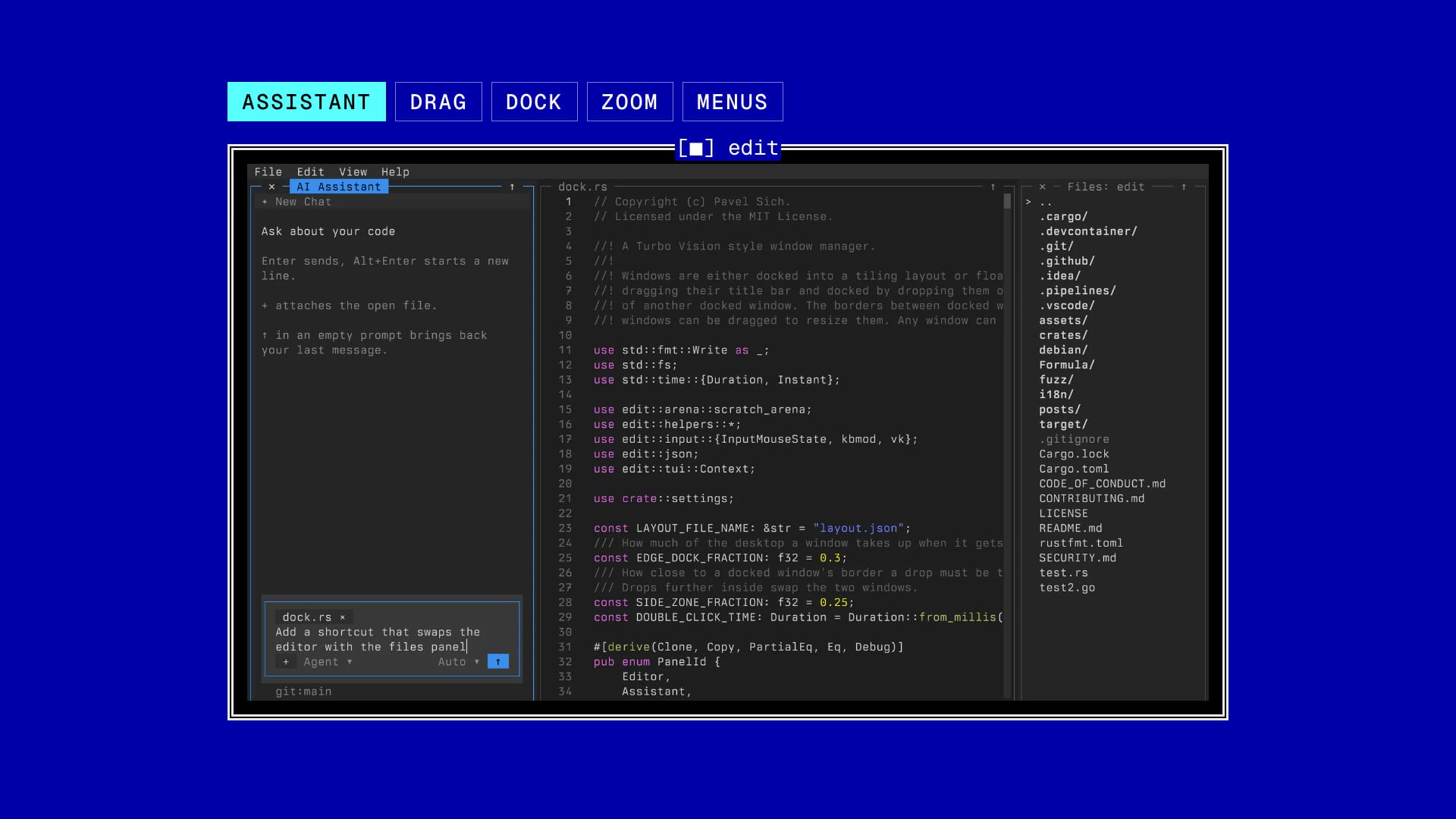Open the Help menu
Image resolution: width=1456 pixels, height=819 pixels.
pyautogui.click(x=395, y=172)
